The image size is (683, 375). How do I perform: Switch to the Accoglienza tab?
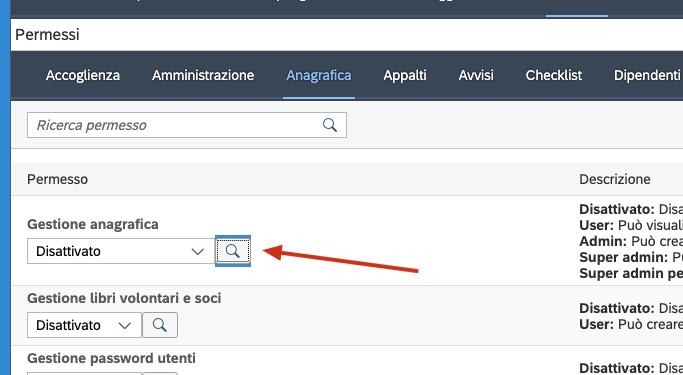pyautogui.click(x=83, y=75)
